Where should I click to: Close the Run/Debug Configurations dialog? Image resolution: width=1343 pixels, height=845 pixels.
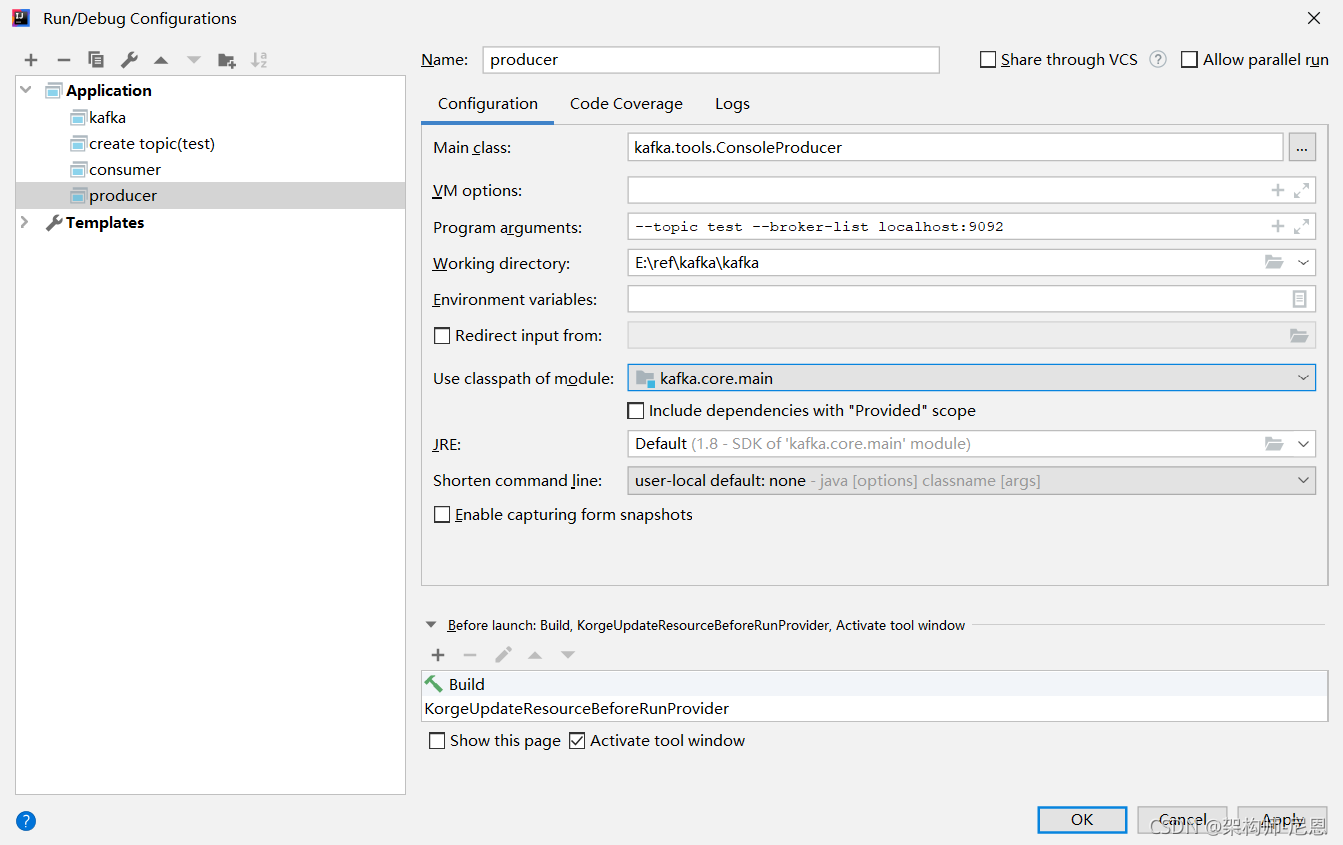coord(1314,18)
